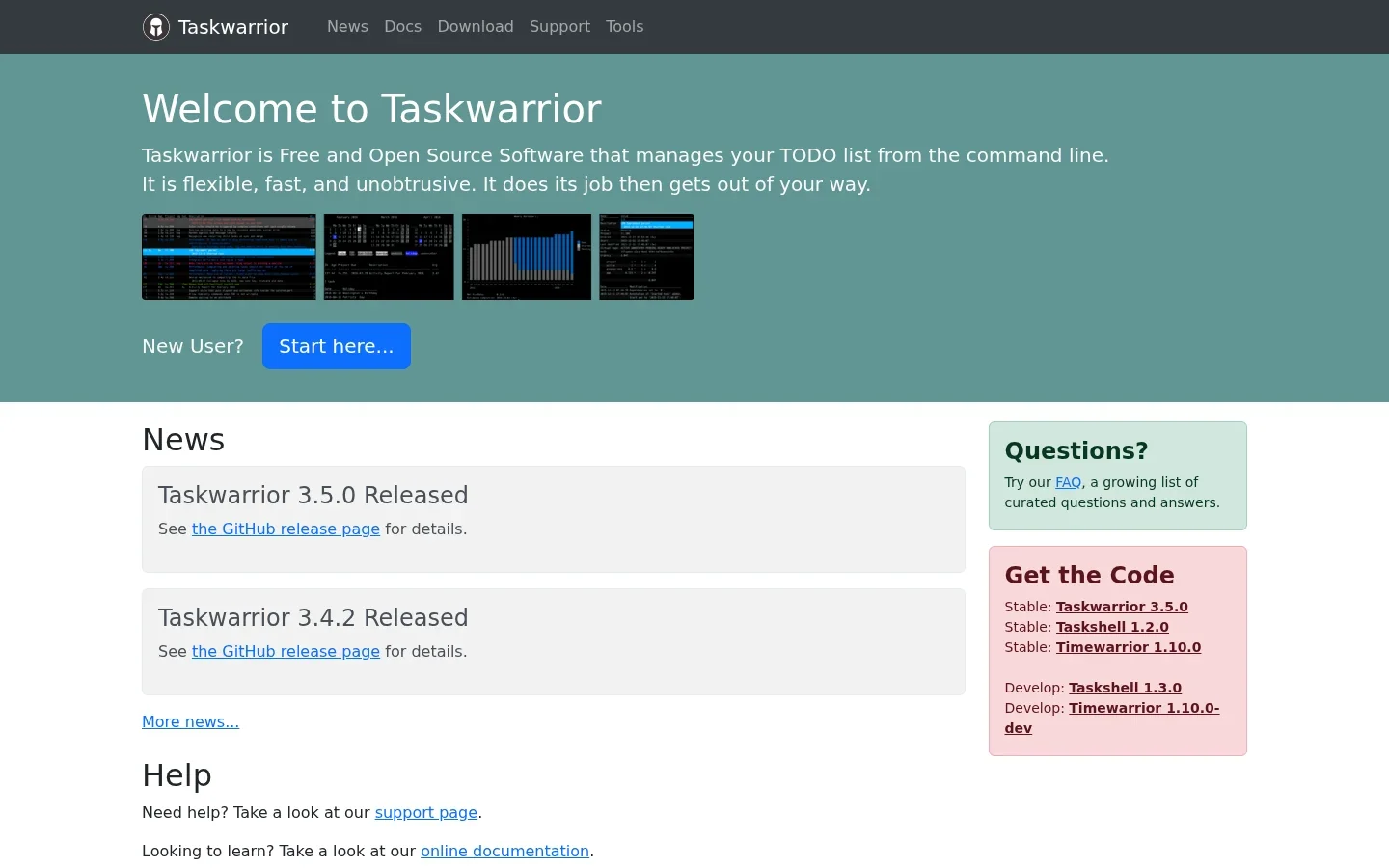Visit the support page link
This screenshot has height=868, width=1389.
pos(426,812)
